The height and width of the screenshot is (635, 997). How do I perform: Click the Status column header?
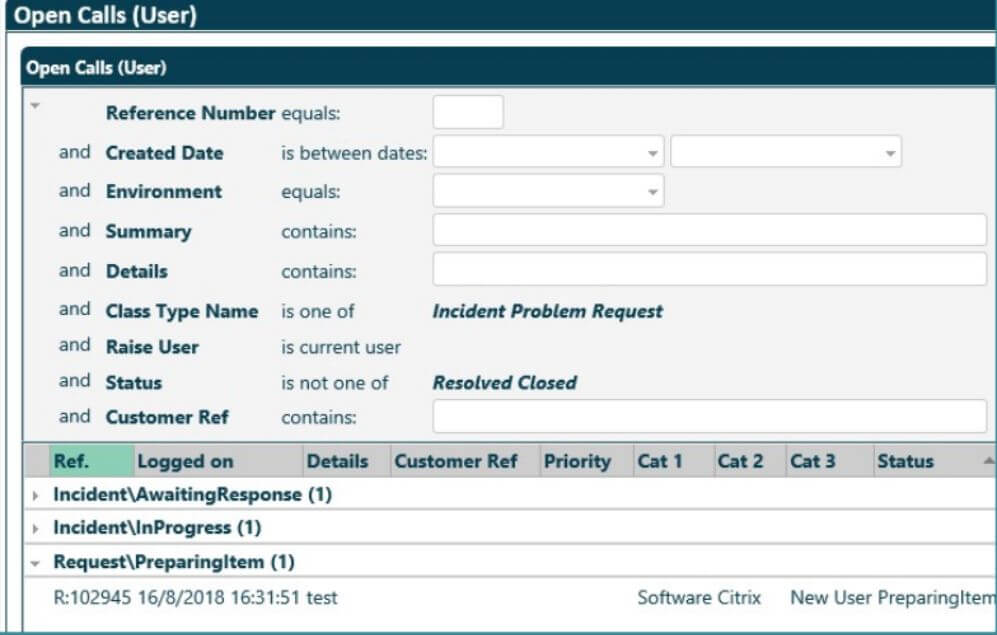(x=907, y=461)
